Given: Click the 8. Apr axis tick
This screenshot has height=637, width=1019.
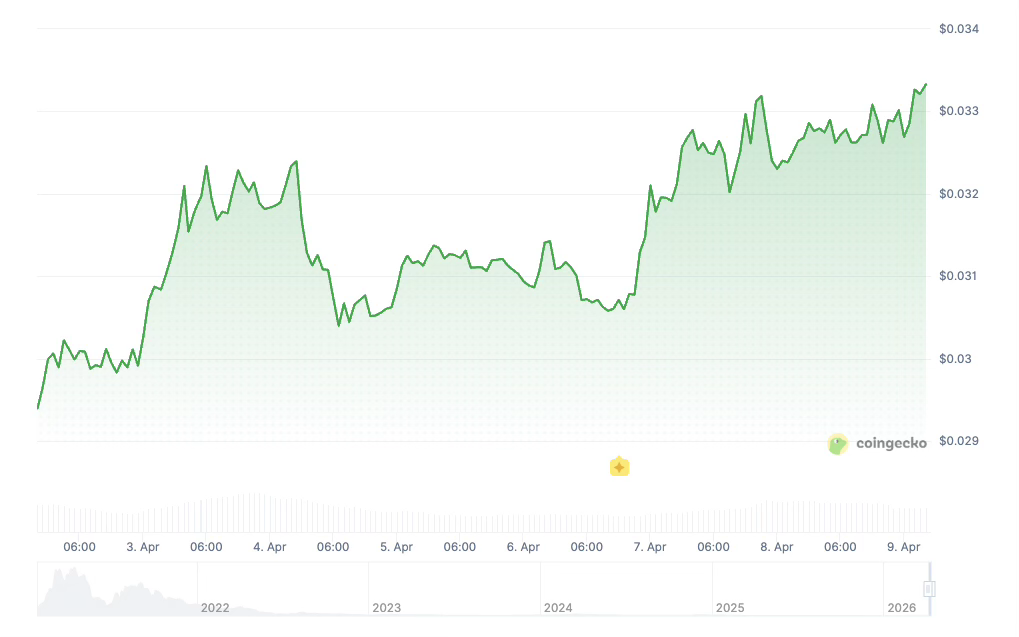Looking at the screenshot, I should coord(777,547).
